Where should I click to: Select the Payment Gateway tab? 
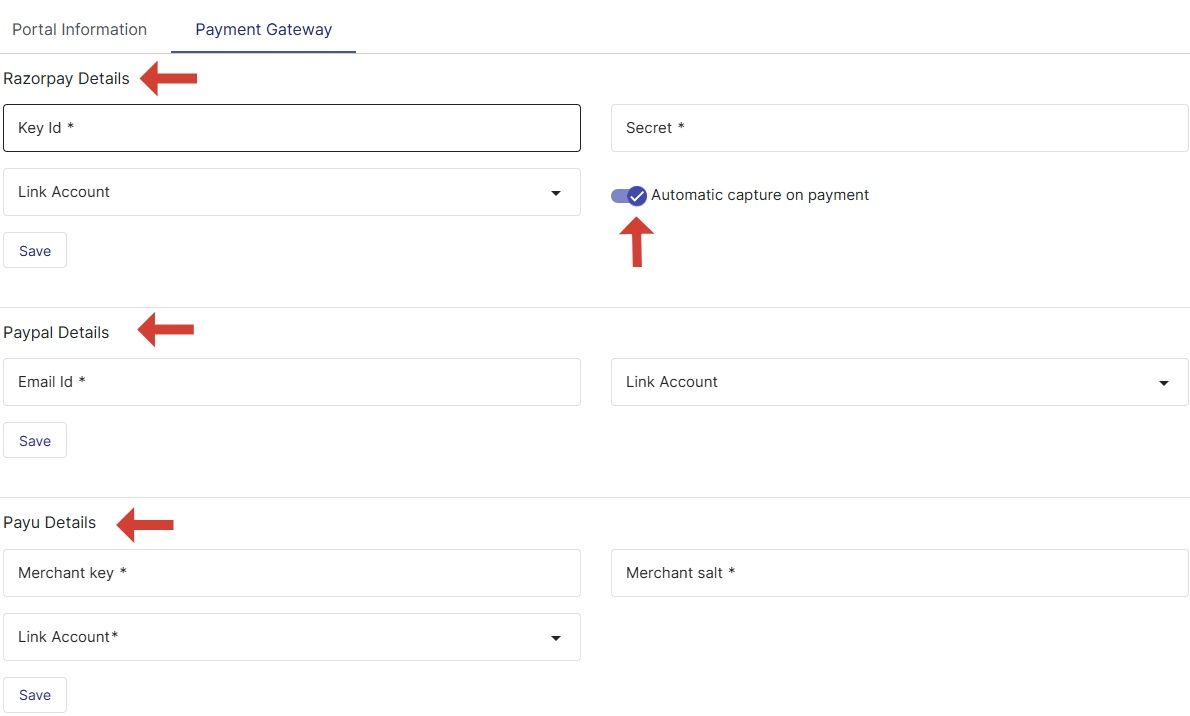click(x=263, y=30)
